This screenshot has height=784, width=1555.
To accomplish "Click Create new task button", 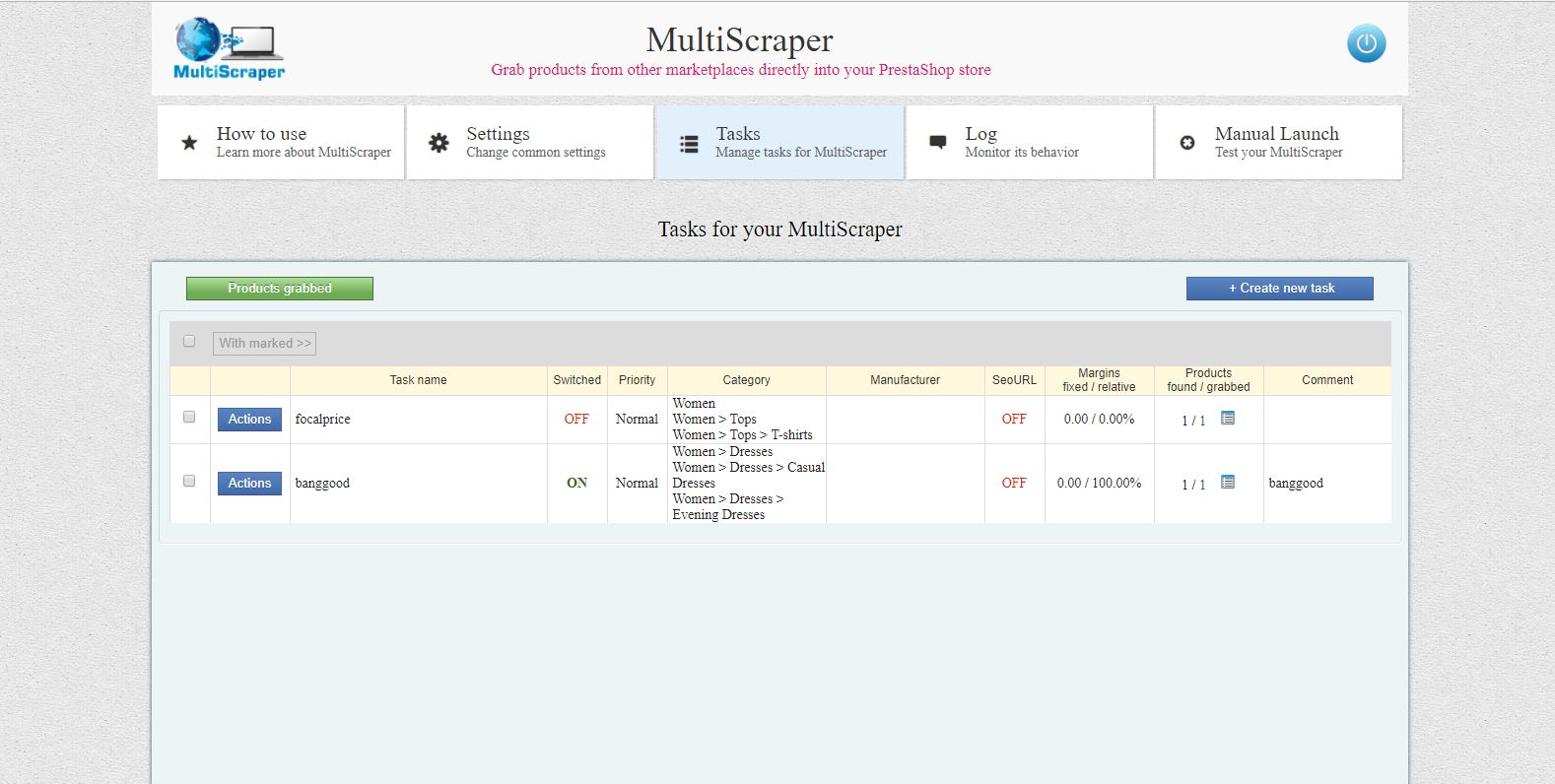I will tap(1280, 289).
